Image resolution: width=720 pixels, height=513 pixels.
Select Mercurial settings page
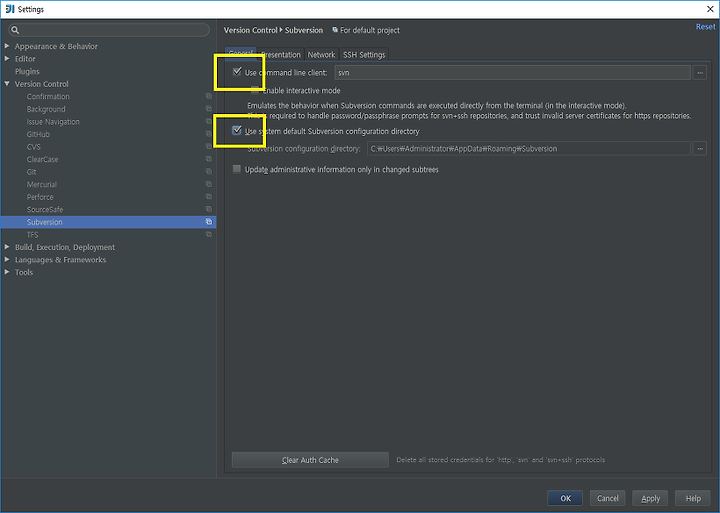coord(42,184)
